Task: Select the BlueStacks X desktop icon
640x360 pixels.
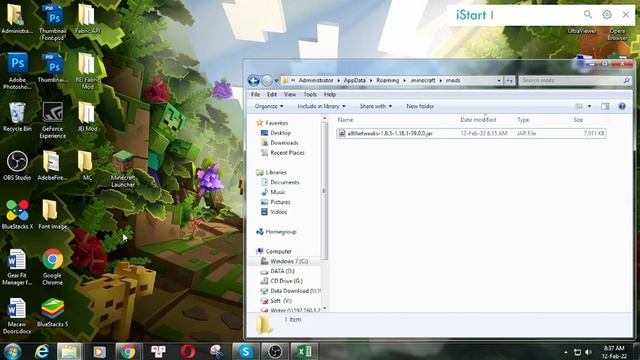Action: pos(17,214)
